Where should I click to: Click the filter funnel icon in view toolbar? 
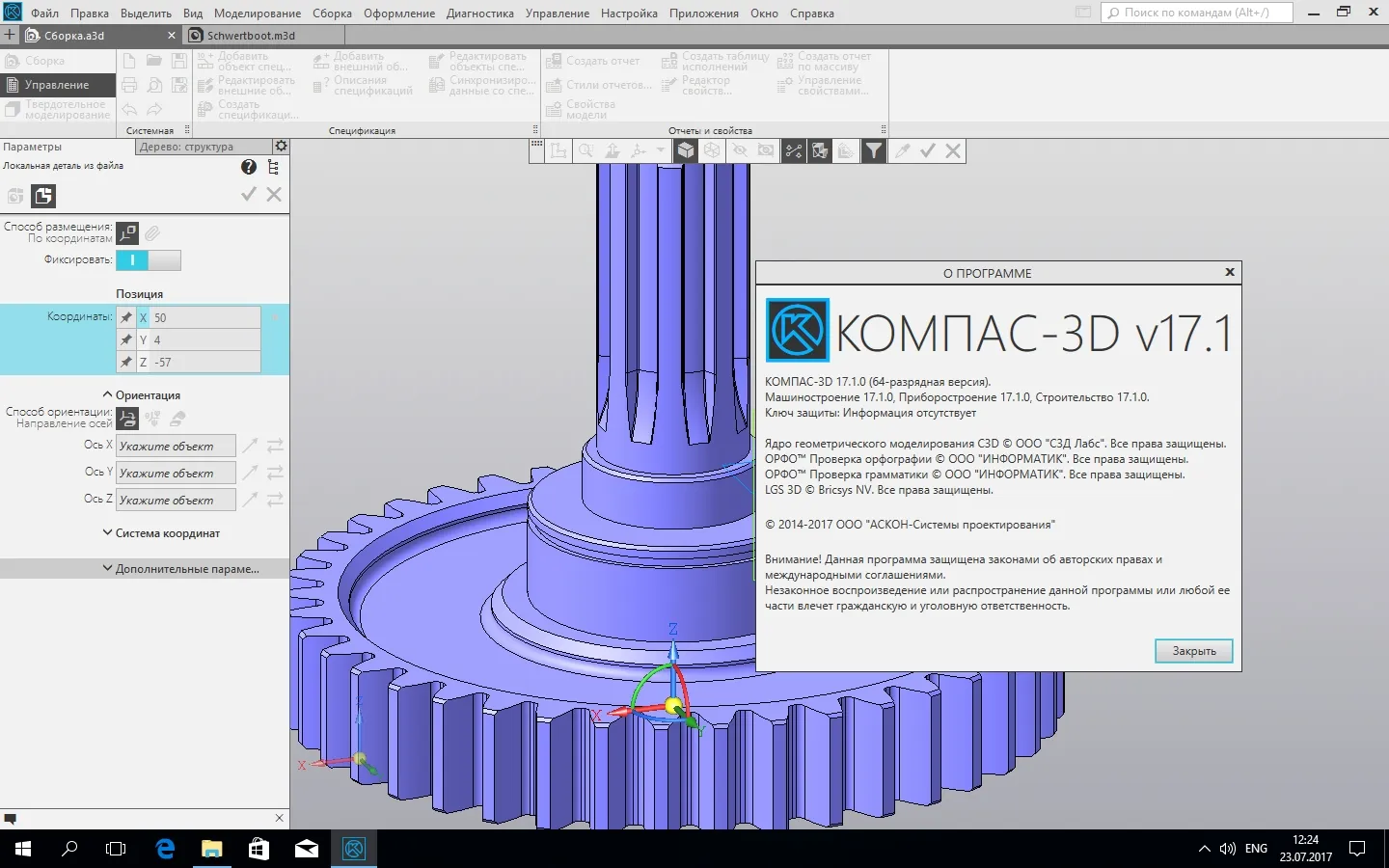click(873, 150)
